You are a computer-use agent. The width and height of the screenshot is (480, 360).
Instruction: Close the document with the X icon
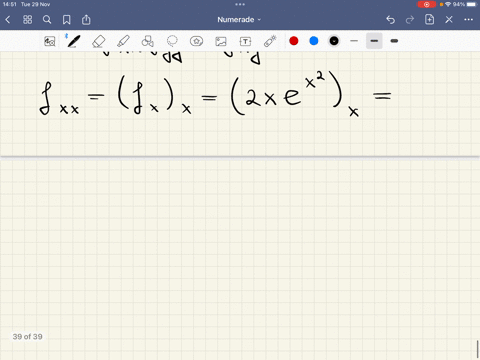point(449,20)
